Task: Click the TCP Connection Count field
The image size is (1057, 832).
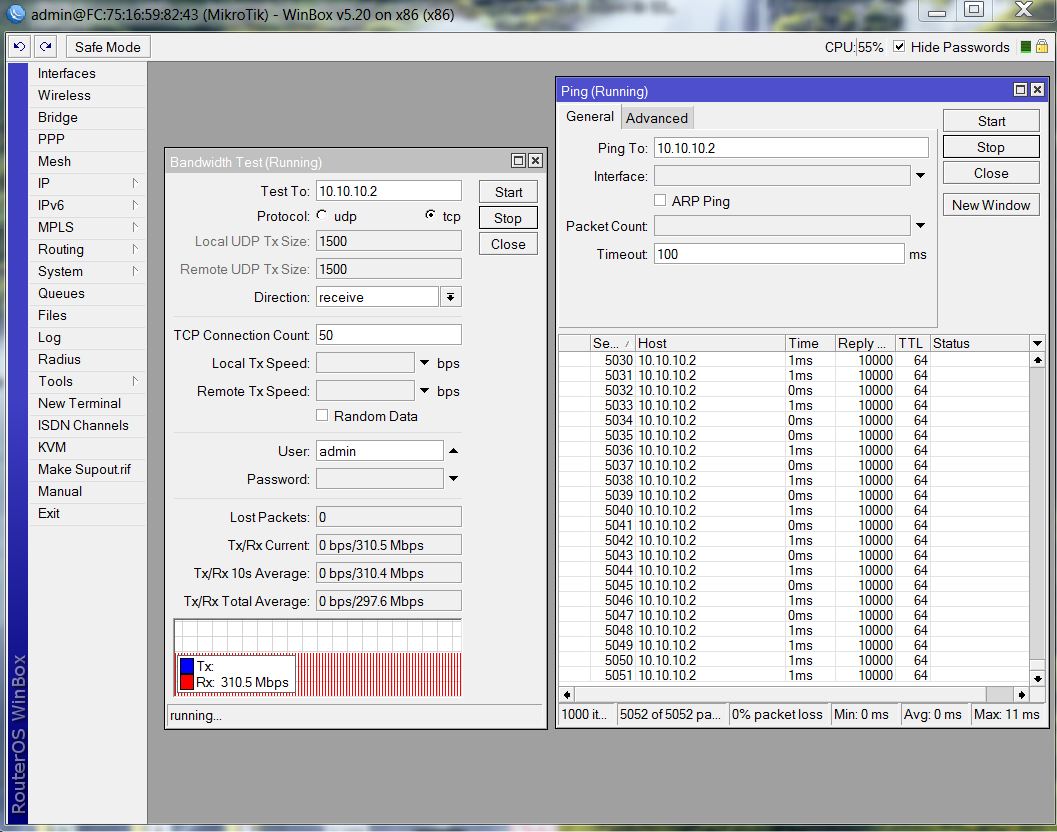Action: pos(389,335)
